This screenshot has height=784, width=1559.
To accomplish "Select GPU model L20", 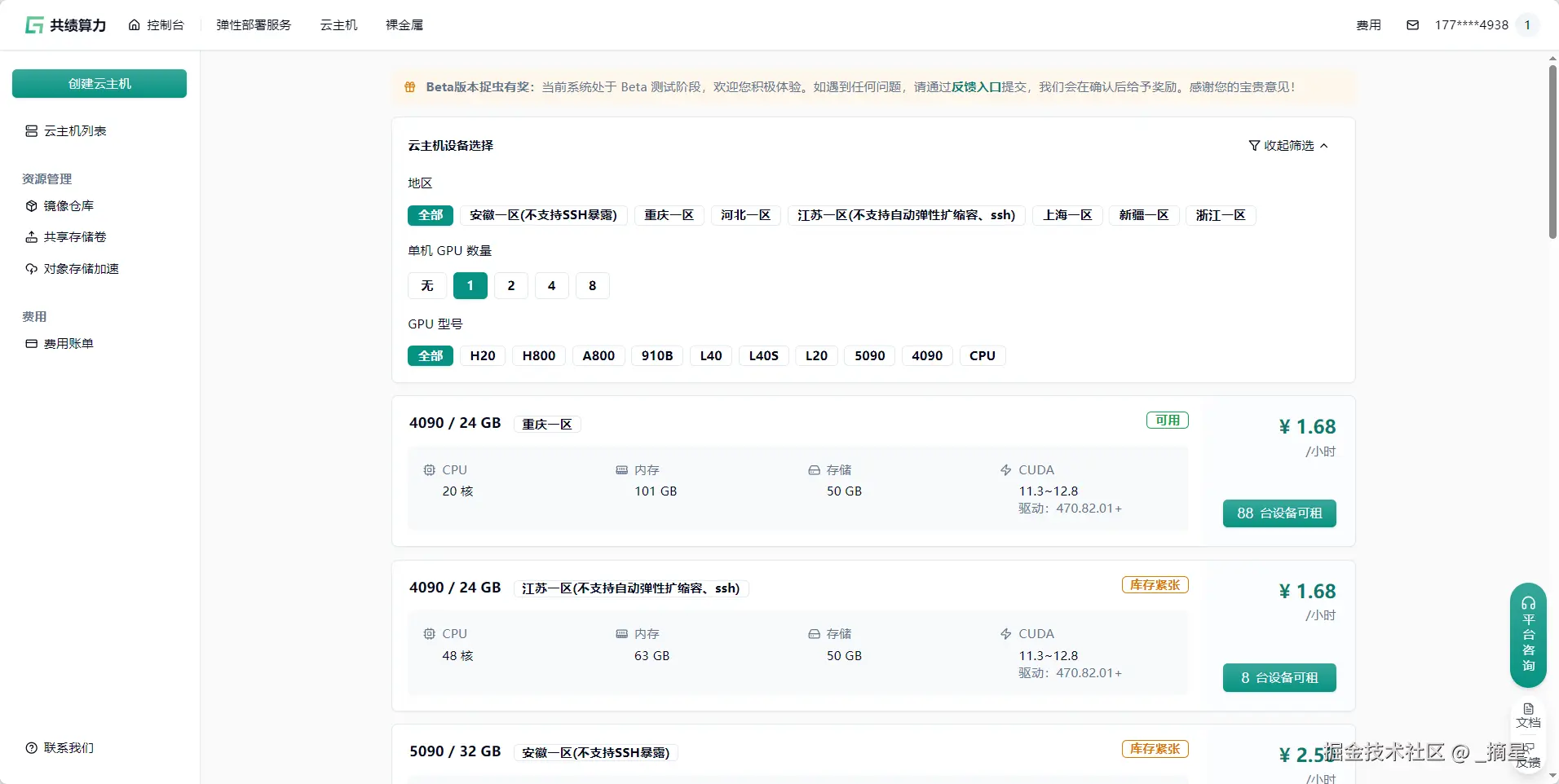I will [x=816, y=356].
